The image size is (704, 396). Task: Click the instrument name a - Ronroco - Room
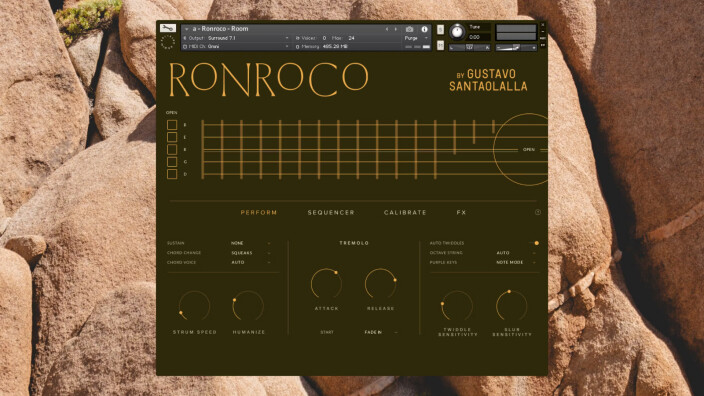click(x=220, y=29)
